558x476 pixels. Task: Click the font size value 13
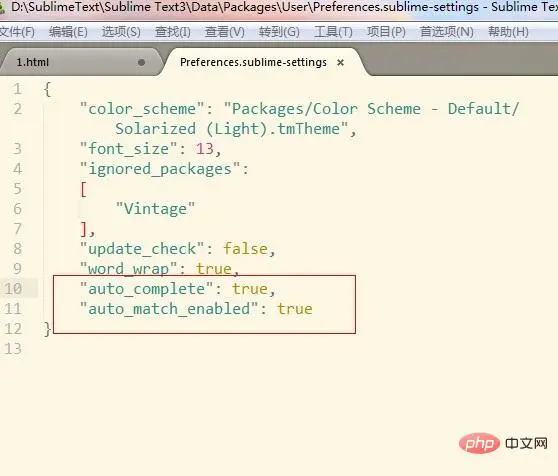click(205, 149)
